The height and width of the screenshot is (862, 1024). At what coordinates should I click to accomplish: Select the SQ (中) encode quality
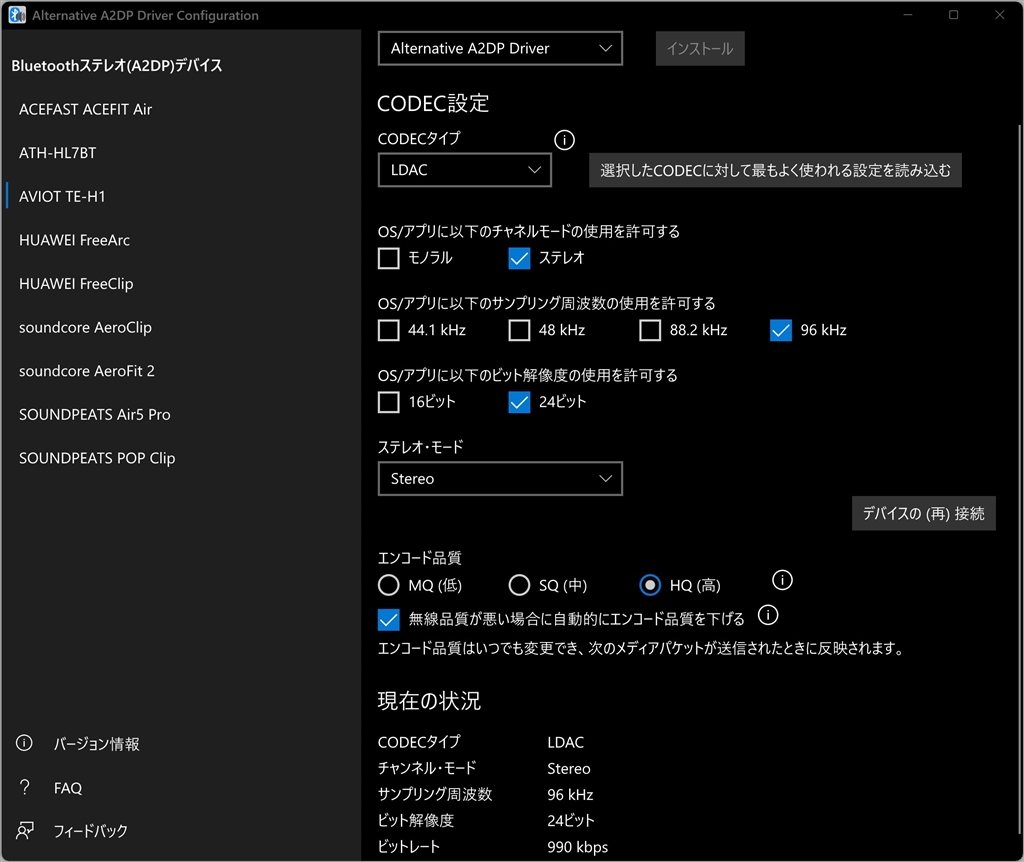coord(519,585)
